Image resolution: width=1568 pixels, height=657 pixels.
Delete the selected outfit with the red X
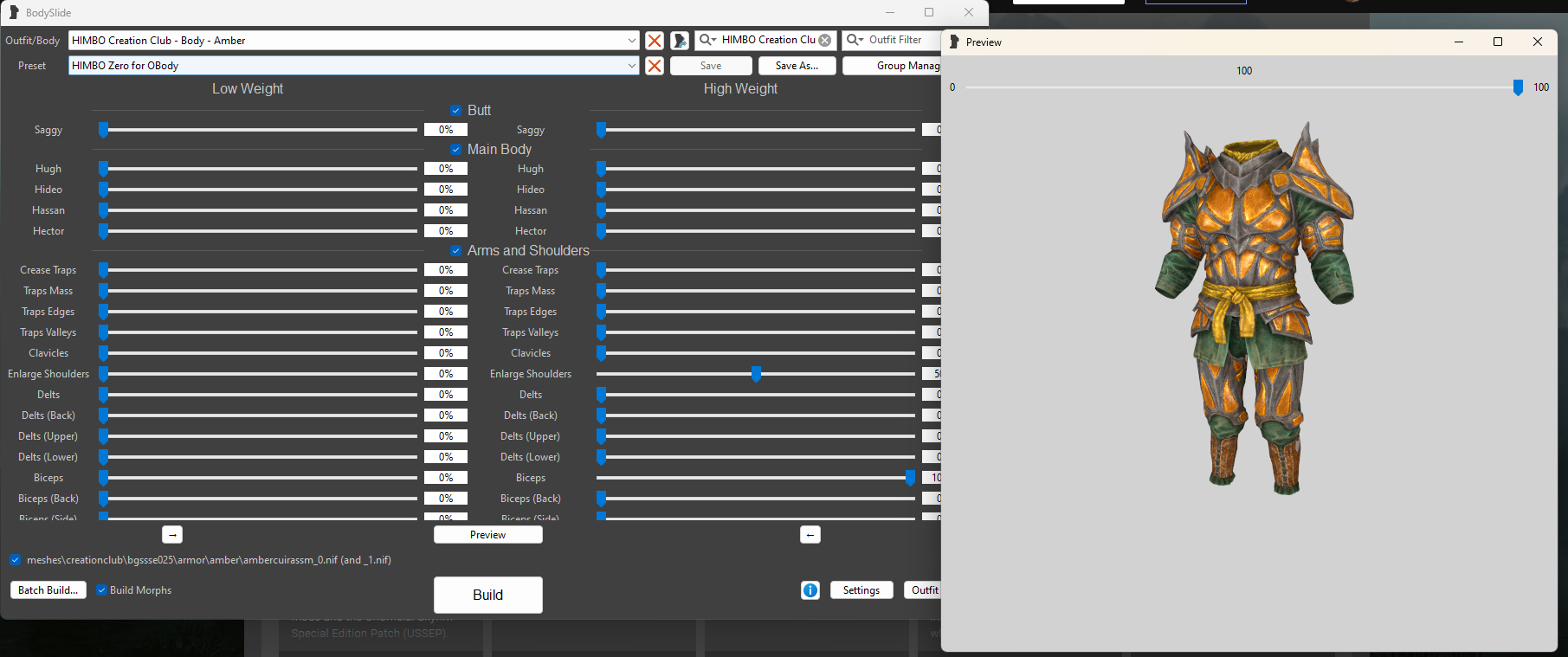[x=655, y=41]
